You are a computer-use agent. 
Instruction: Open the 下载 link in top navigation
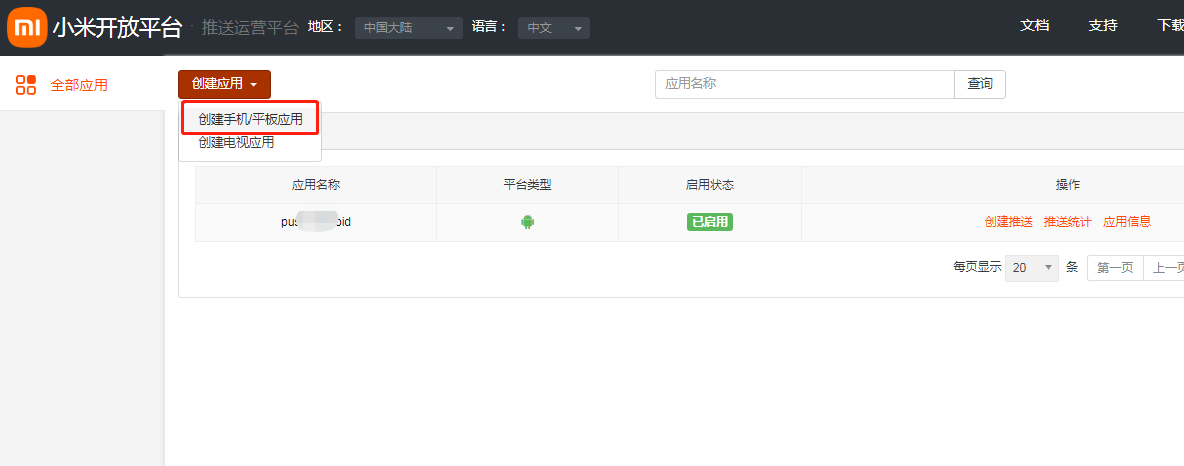(1170, 26)
